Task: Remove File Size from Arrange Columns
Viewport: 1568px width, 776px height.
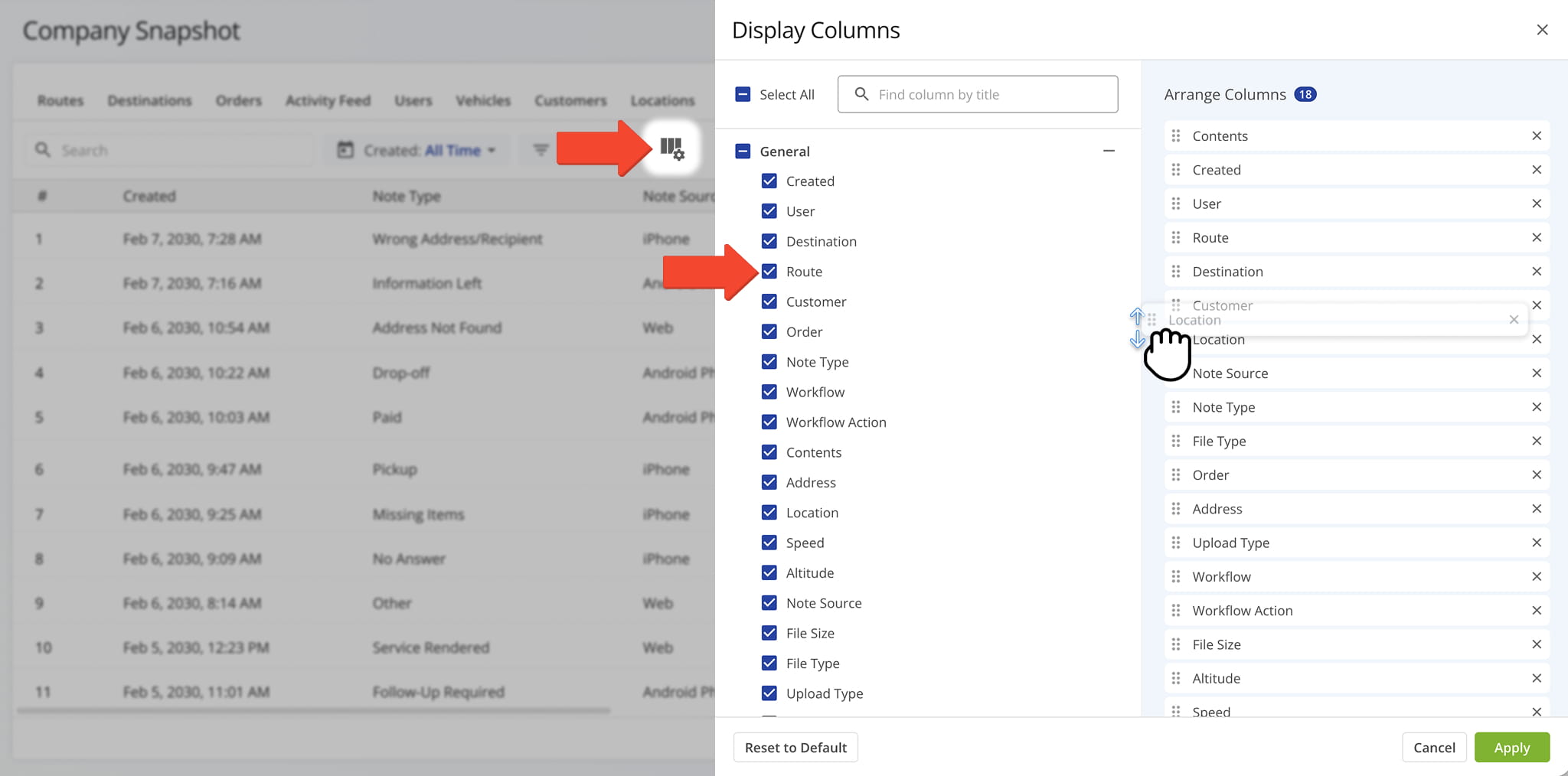Action: pyautogui.click(x=1536, y=644)
